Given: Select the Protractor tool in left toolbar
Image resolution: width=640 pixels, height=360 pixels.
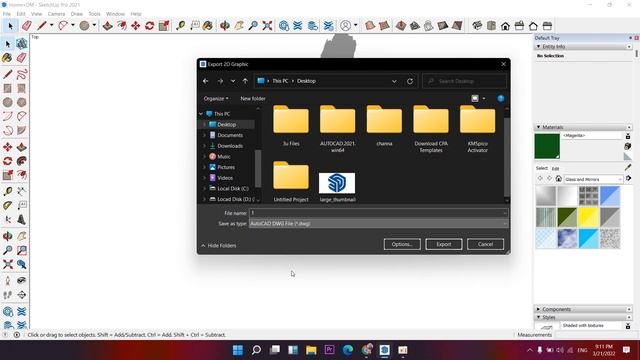Looking at the screenshot, I should (7, 205).
